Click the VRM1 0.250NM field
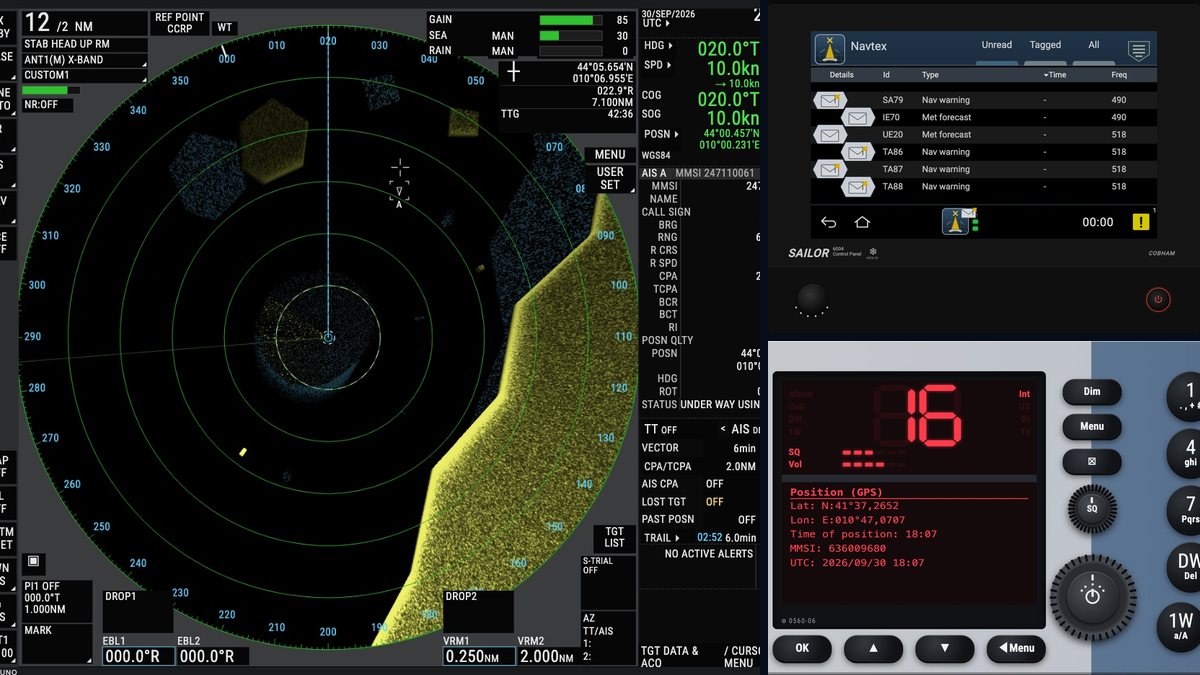 (x=480, y=656)
